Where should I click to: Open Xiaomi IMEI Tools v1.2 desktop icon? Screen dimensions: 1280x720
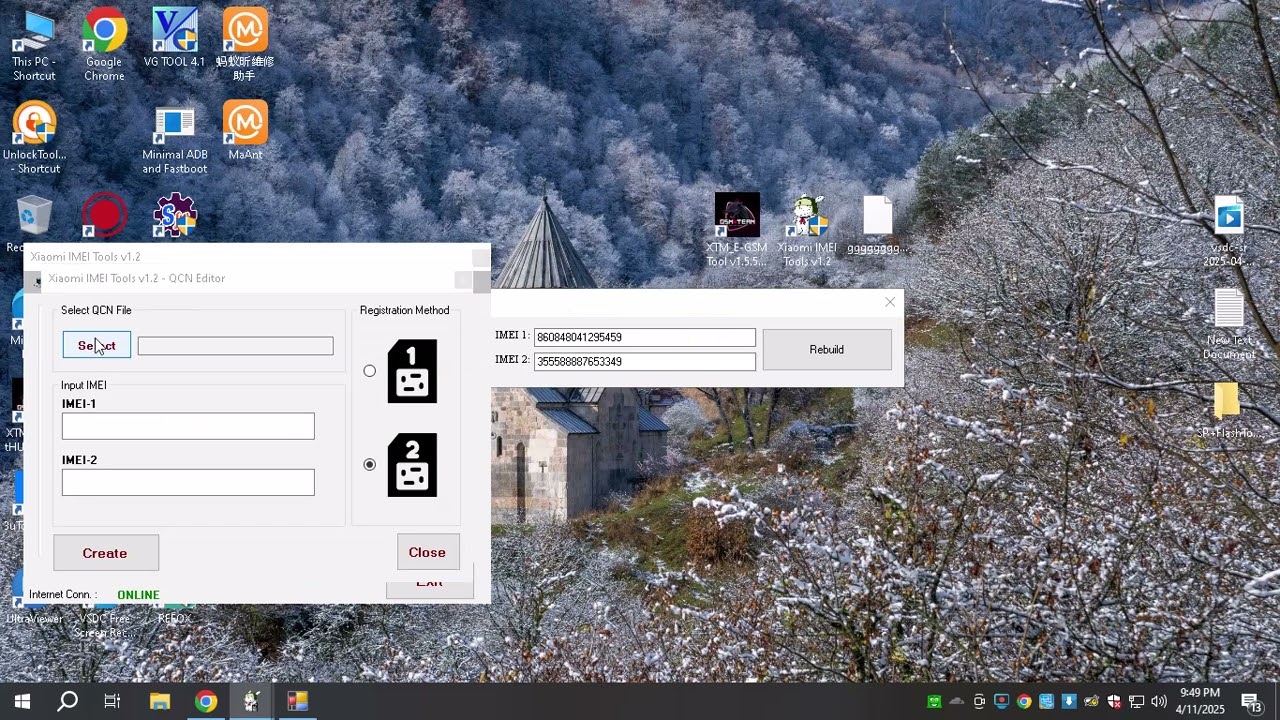click(807, 230)
